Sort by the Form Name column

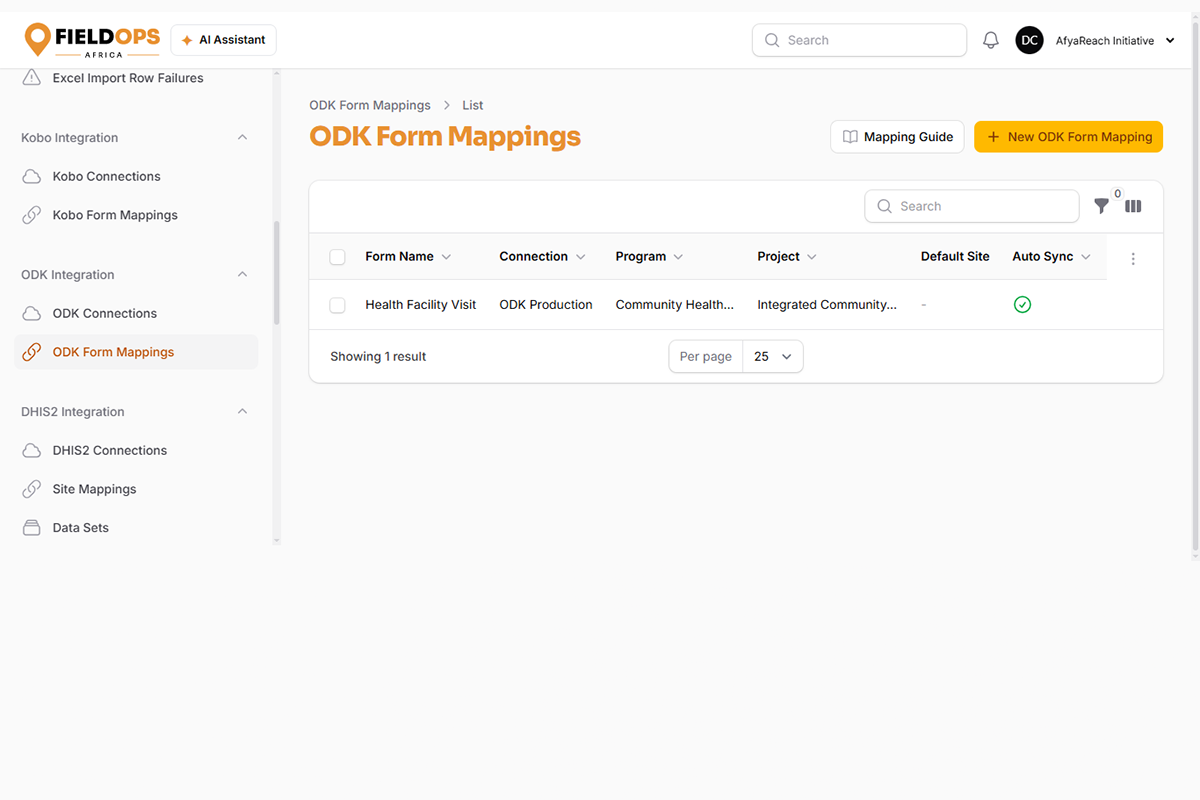tap(408, 257)
